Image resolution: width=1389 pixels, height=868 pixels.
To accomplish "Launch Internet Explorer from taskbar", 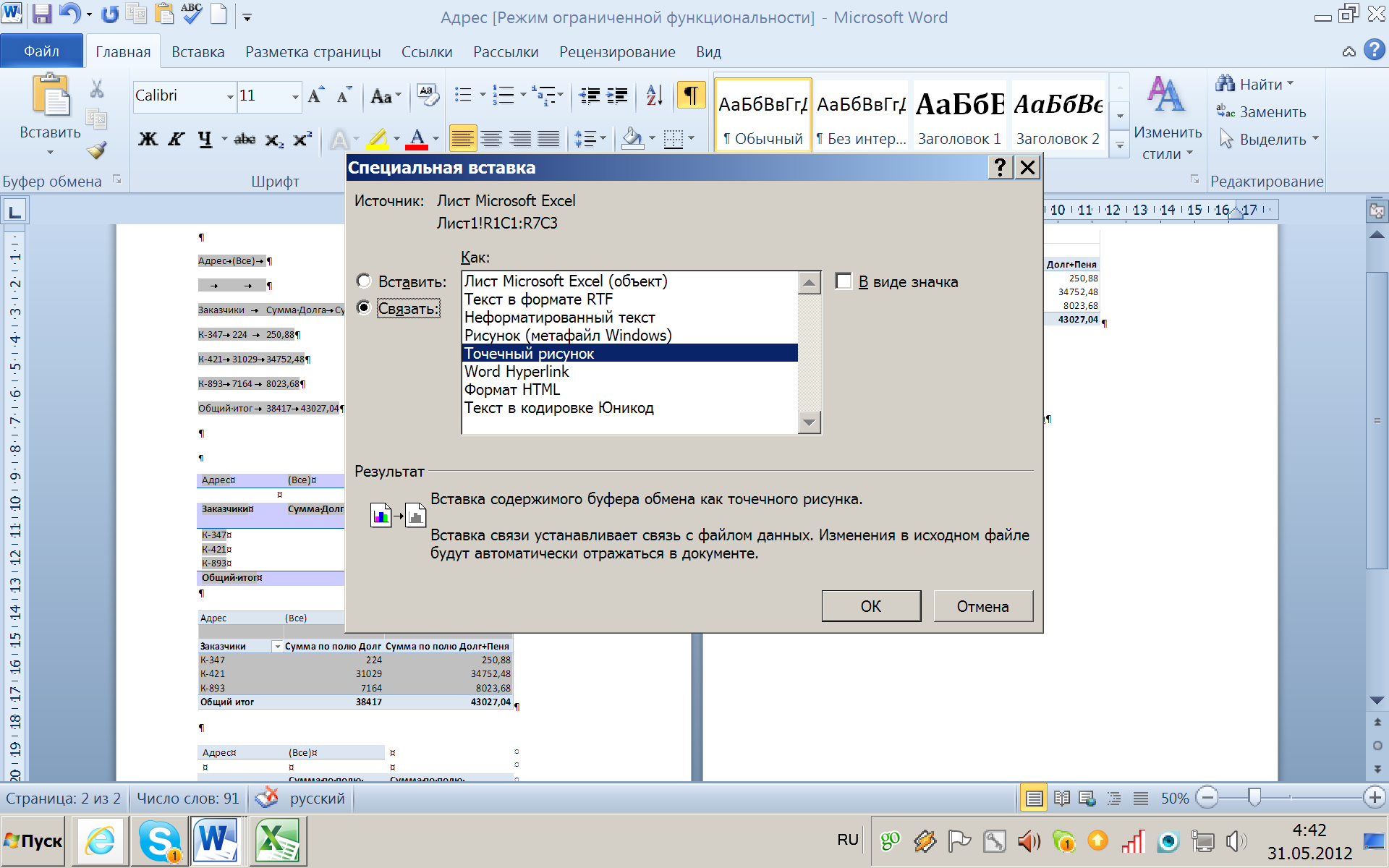I will [101, 841].
